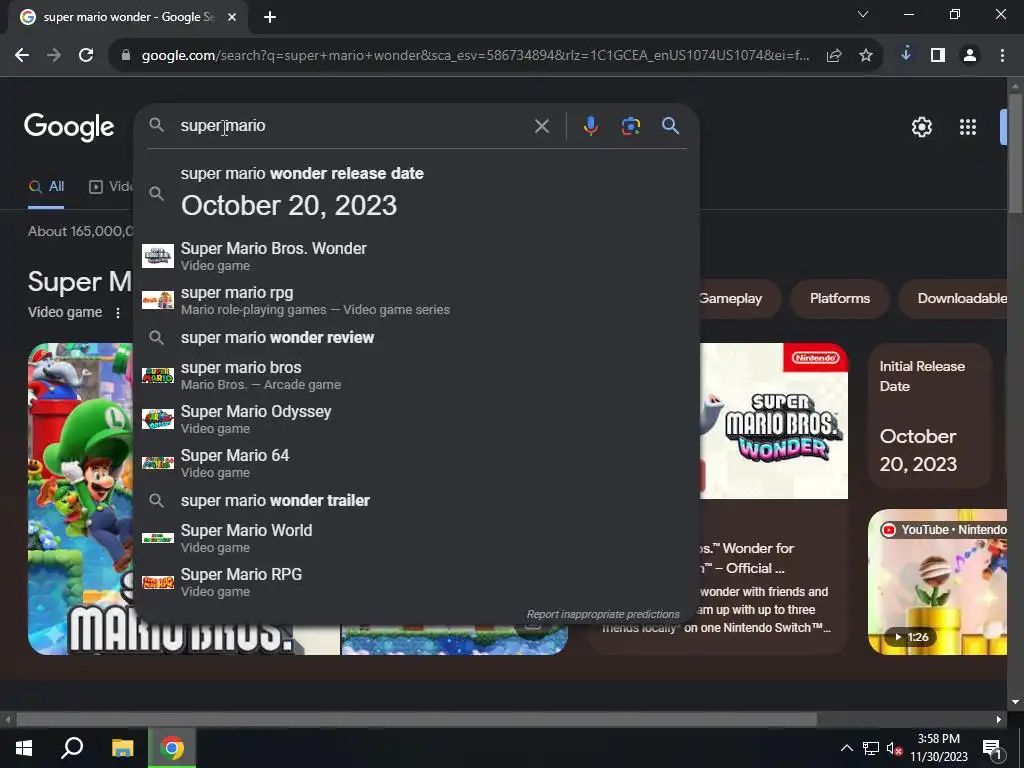The image size is (1024, 768).
Task: Clear the search box text
Action: pos(541,126)
